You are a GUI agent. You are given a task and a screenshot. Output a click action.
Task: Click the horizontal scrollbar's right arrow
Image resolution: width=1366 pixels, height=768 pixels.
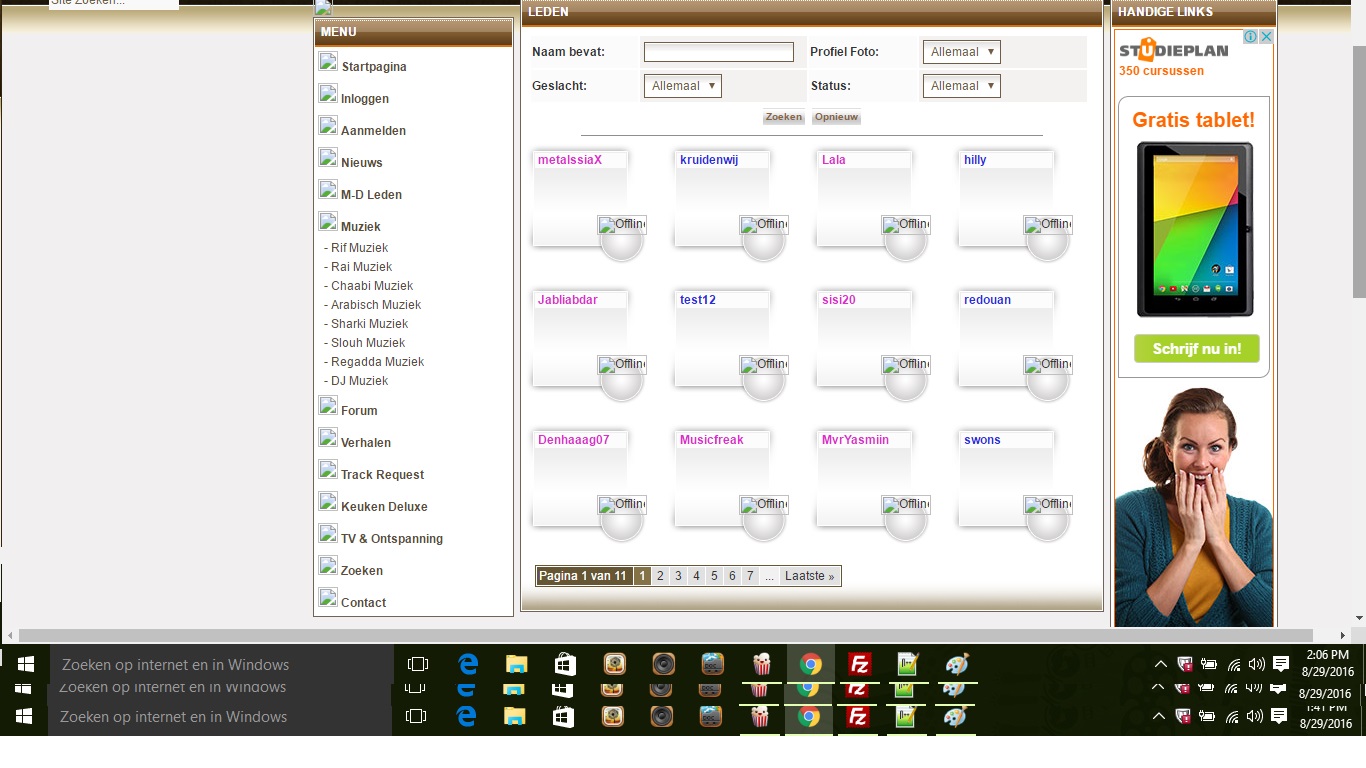[1343, 635]
